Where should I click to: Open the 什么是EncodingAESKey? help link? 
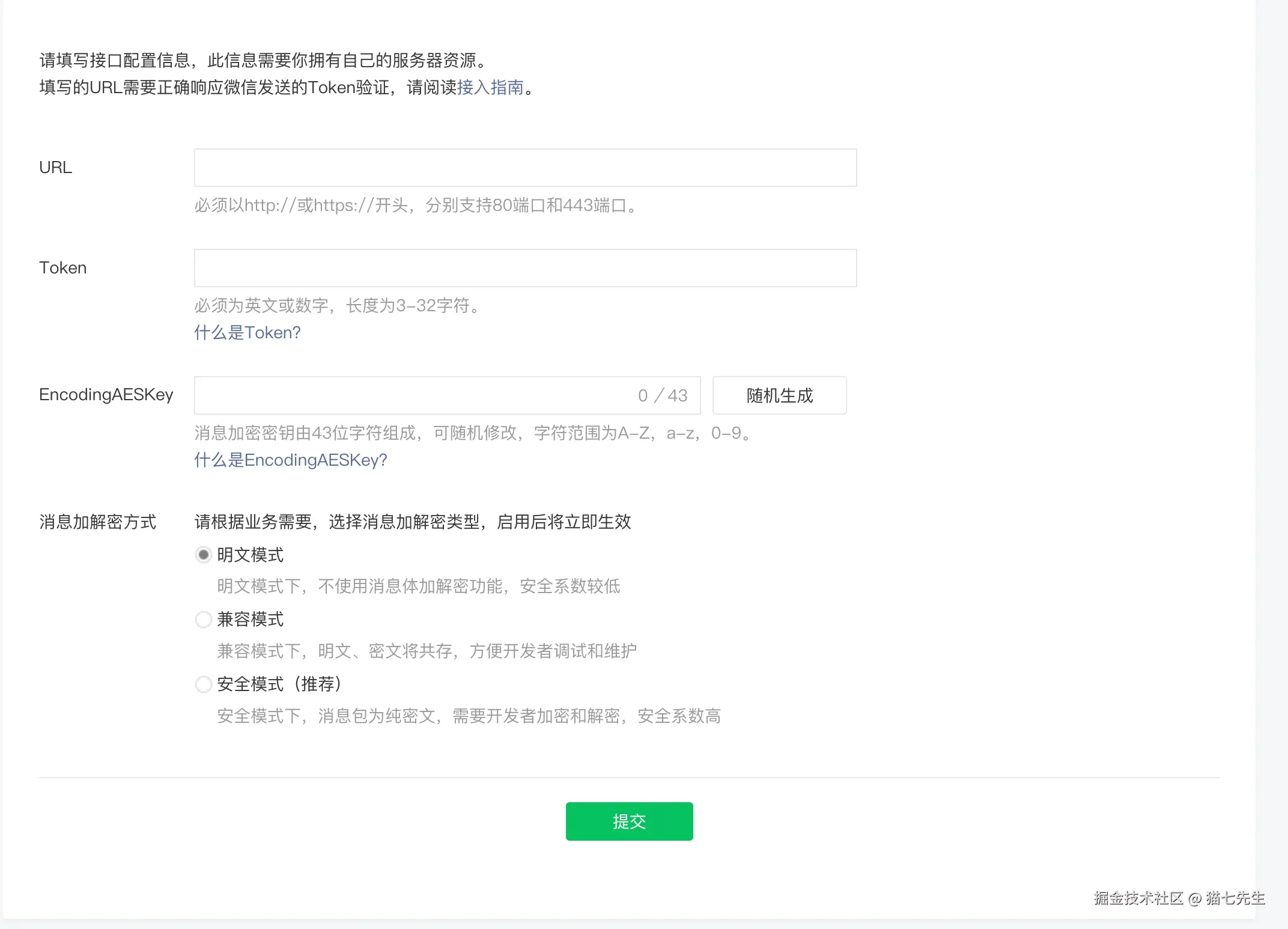(x=290, y=460)
